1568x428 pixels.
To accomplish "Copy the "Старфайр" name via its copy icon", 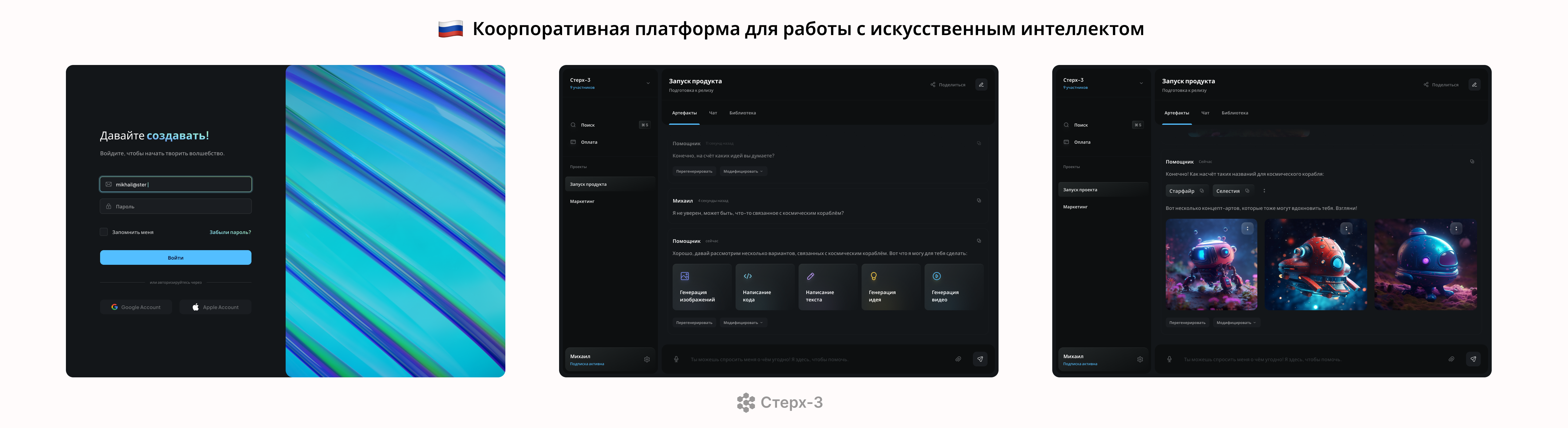I will [1203, 191].
